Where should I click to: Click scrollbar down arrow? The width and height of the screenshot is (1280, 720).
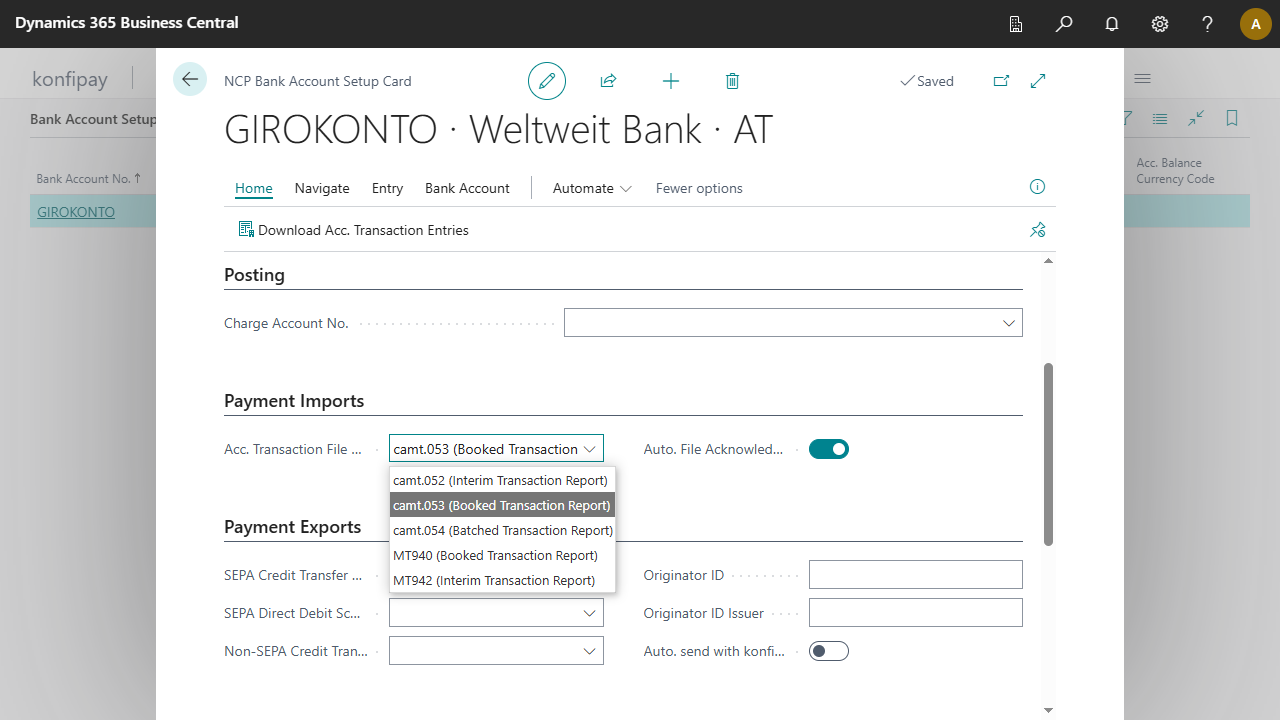click(1048, 710)
